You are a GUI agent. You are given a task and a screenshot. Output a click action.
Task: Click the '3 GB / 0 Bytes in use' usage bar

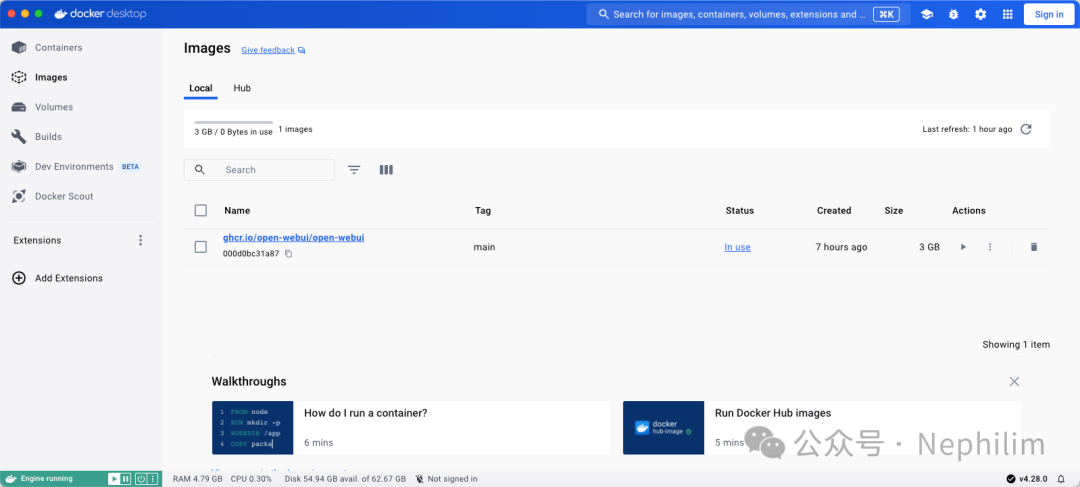[233, 128]
